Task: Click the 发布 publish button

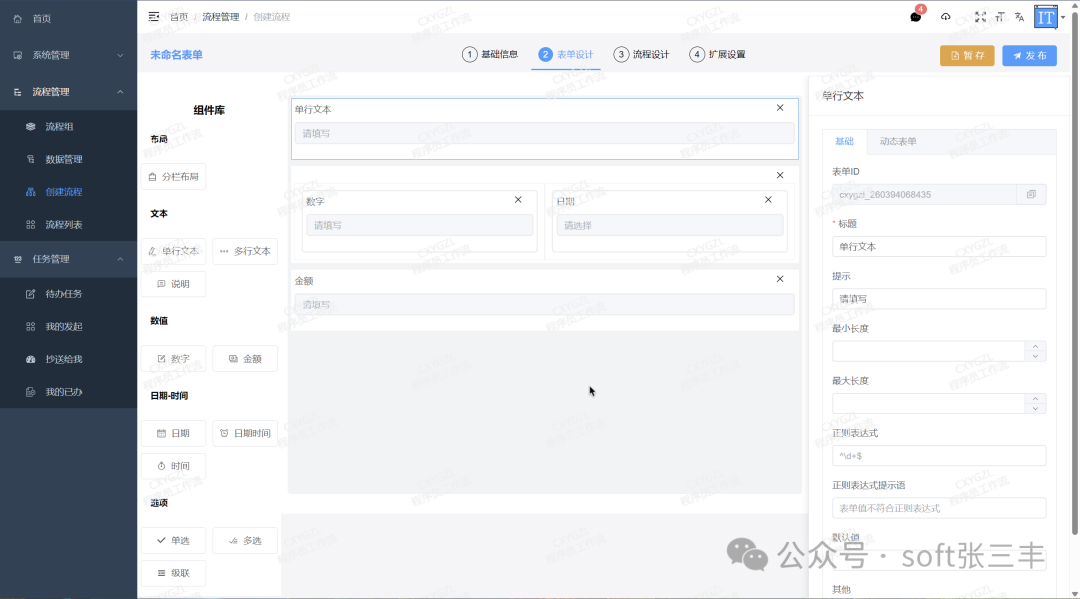Action: pos(1030,55)
